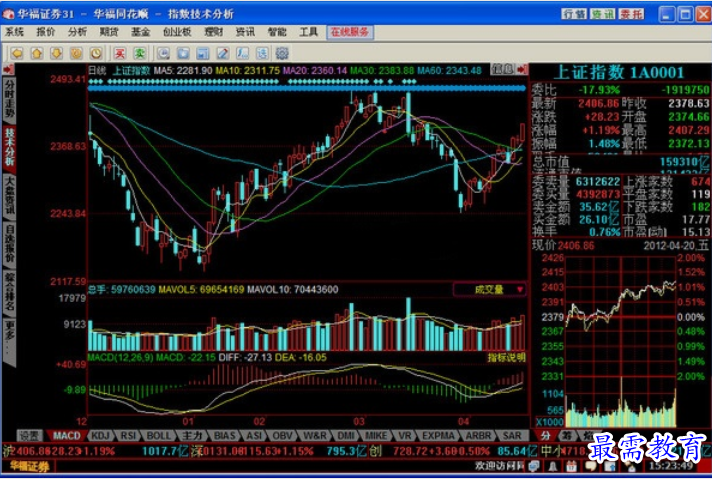Click the monitor icon left of the bell
Viewport: 712px width, 479px height.
point(534,466)
